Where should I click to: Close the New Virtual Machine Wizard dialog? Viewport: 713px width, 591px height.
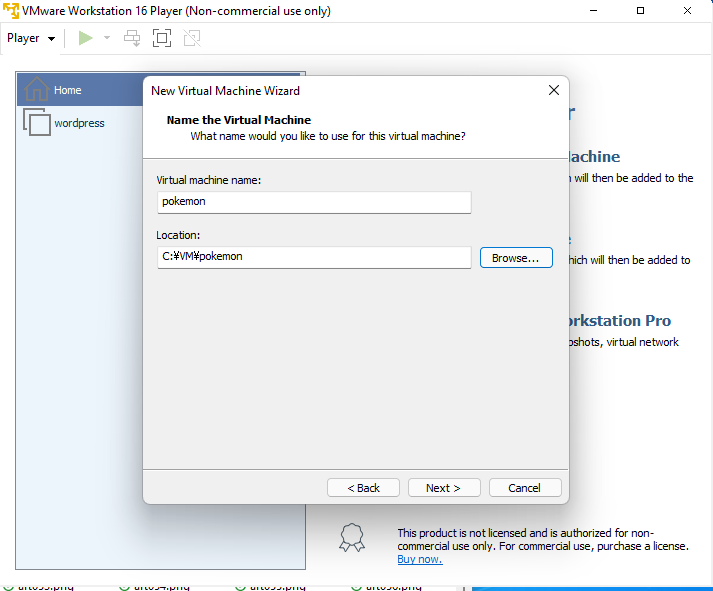coord(553,90)
